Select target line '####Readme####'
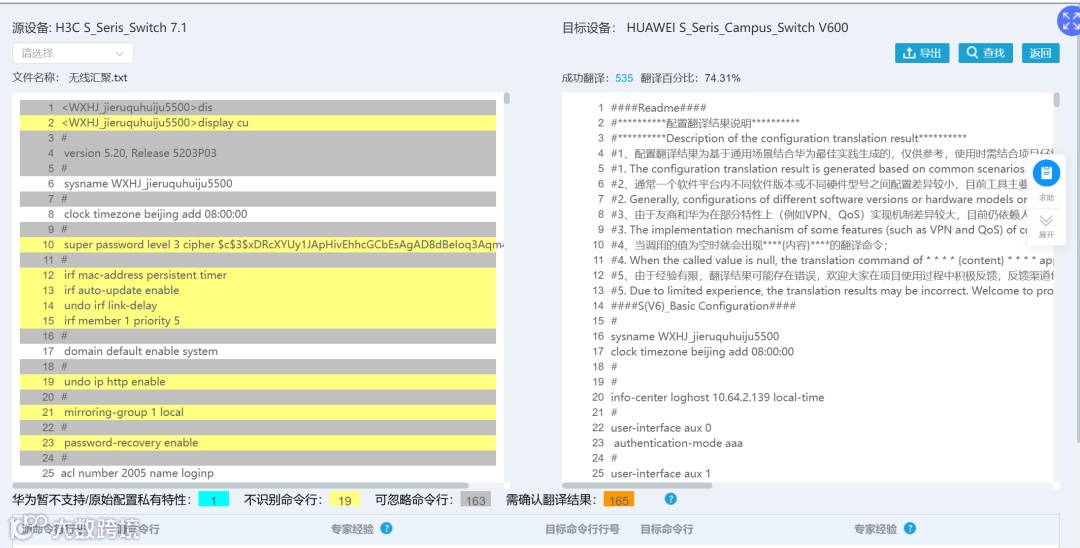Image resolution: width=1080 pixels, height=548 pixels. pos(658,107)
